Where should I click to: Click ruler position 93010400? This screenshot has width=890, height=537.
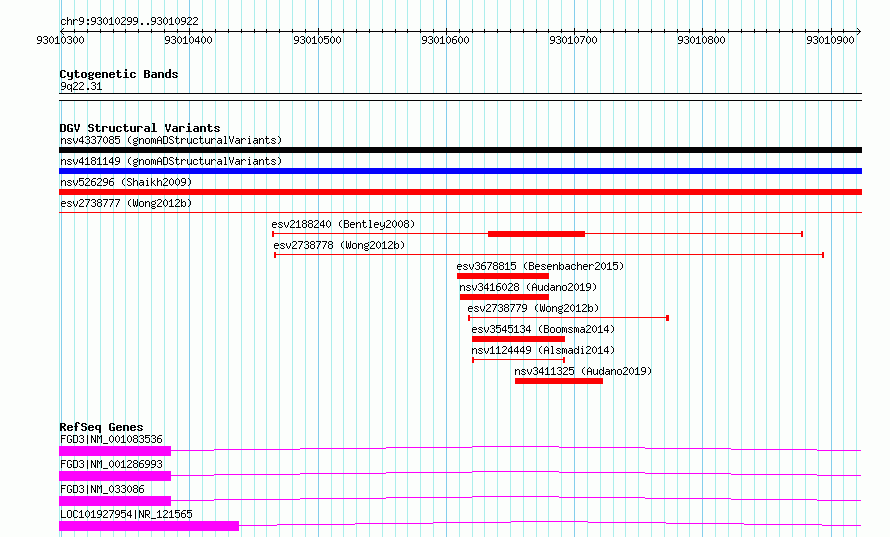[188, 40]
